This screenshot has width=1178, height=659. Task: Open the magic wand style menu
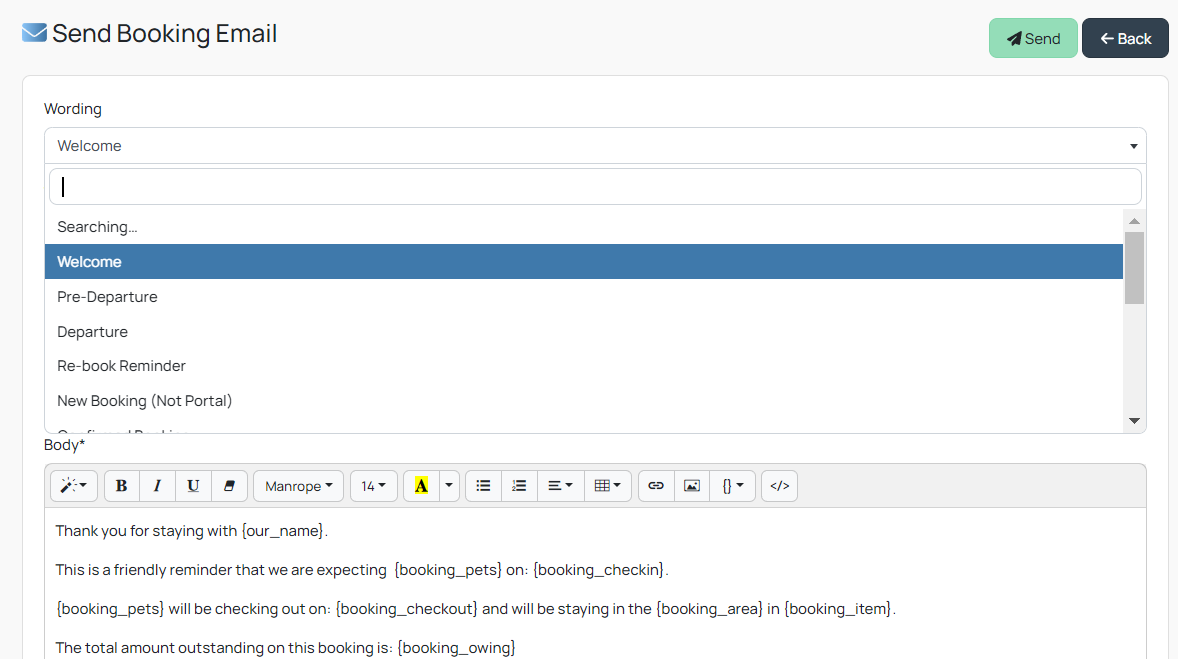point(74,486)
